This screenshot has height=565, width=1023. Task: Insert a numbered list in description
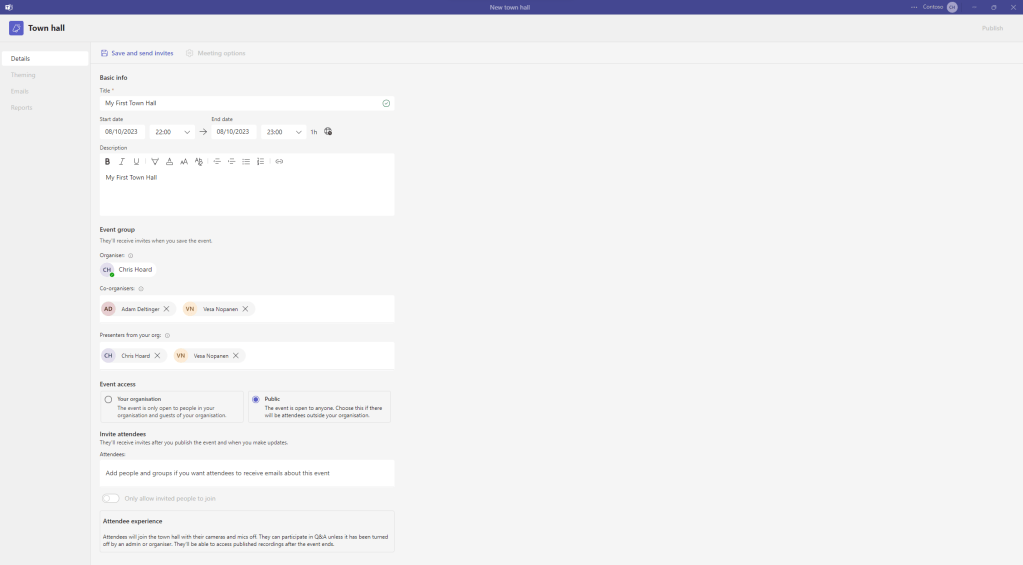pos(261,161)
